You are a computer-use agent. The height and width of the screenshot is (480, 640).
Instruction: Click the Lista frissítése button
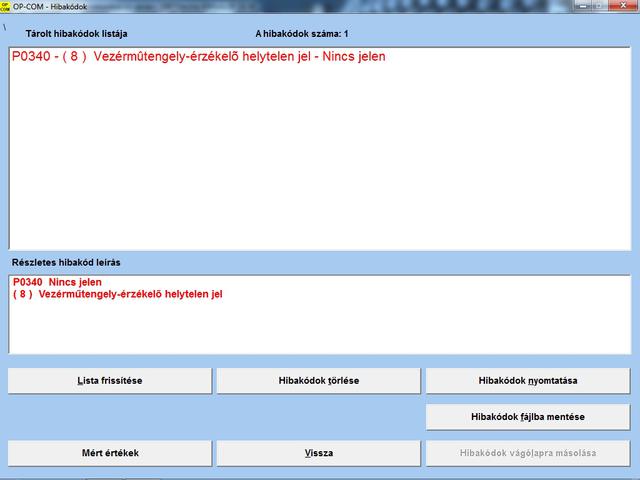pyautogui.click(x=110, y=381)
